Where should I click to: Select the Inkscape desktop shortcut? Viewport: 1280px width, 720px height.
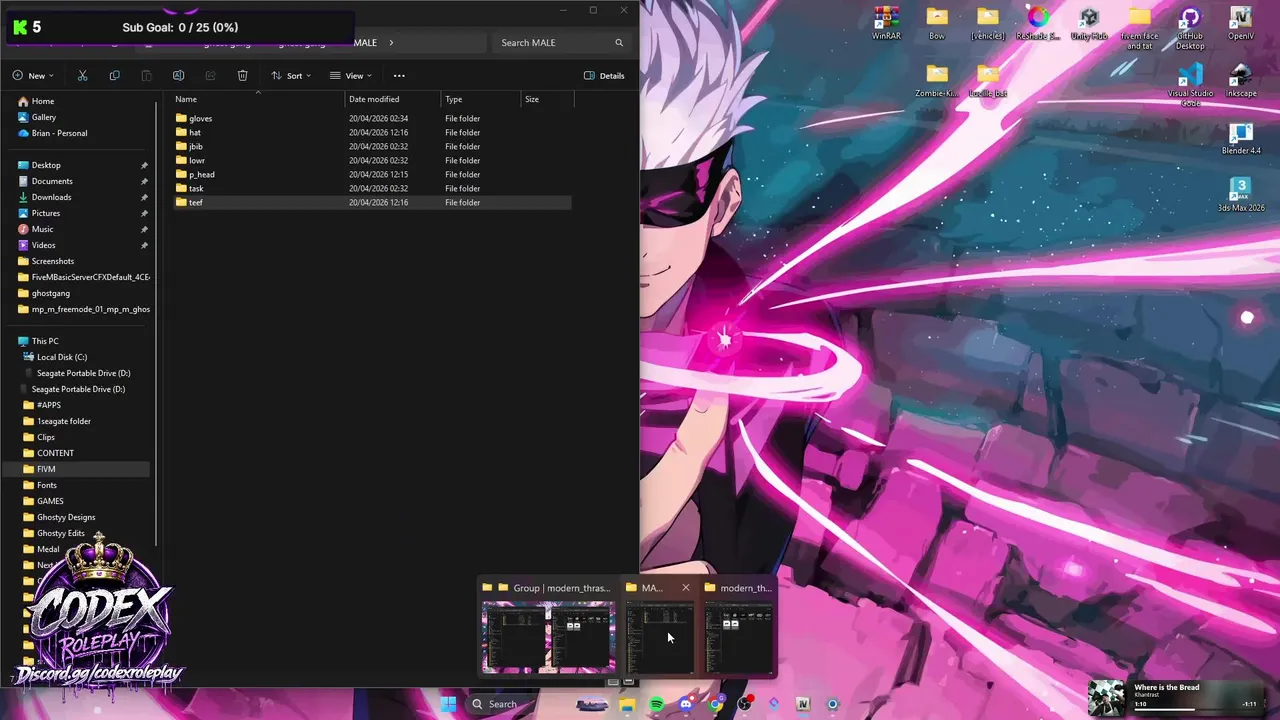[x=1241, y=81]
